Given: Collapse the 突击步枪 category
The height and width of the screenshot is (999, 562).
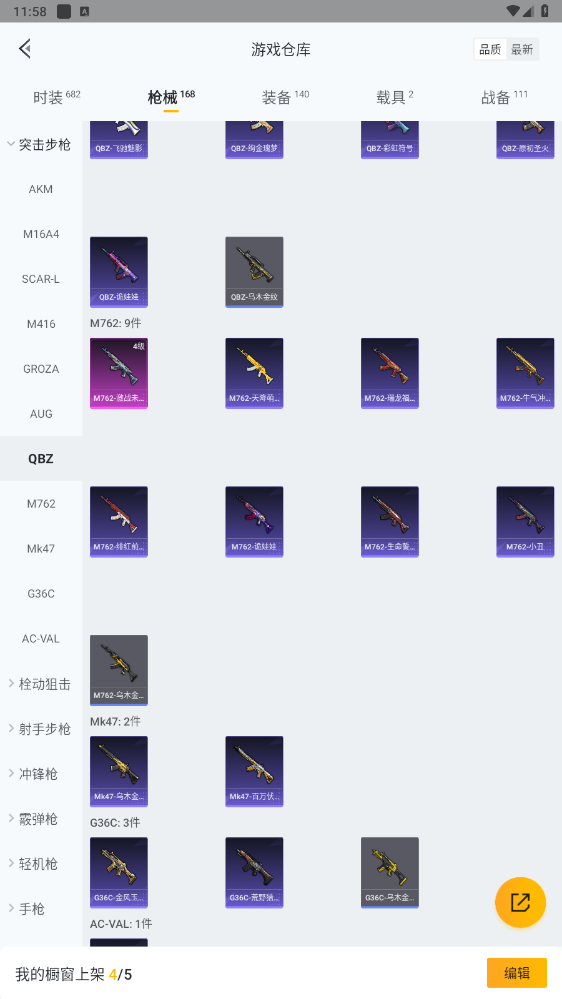Looking at the screenshot, I should pos(40,145).
